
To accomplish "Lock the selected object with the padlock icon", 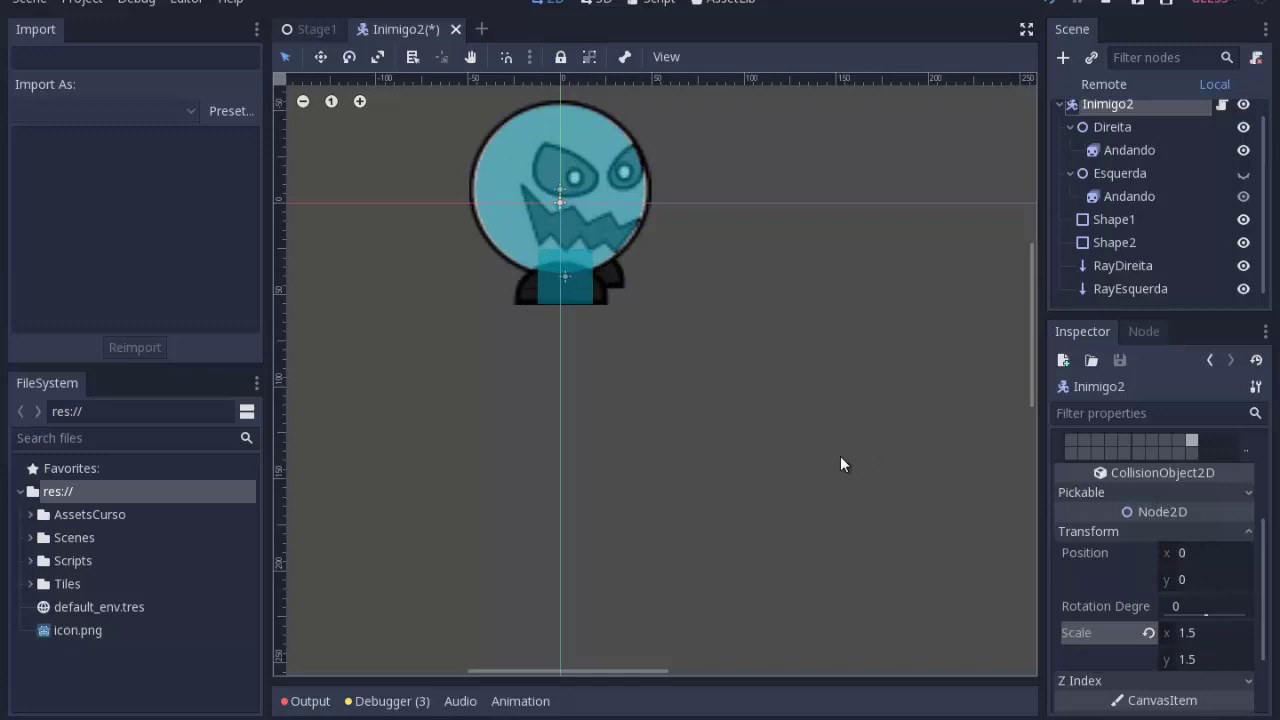I will click(560, 57).
